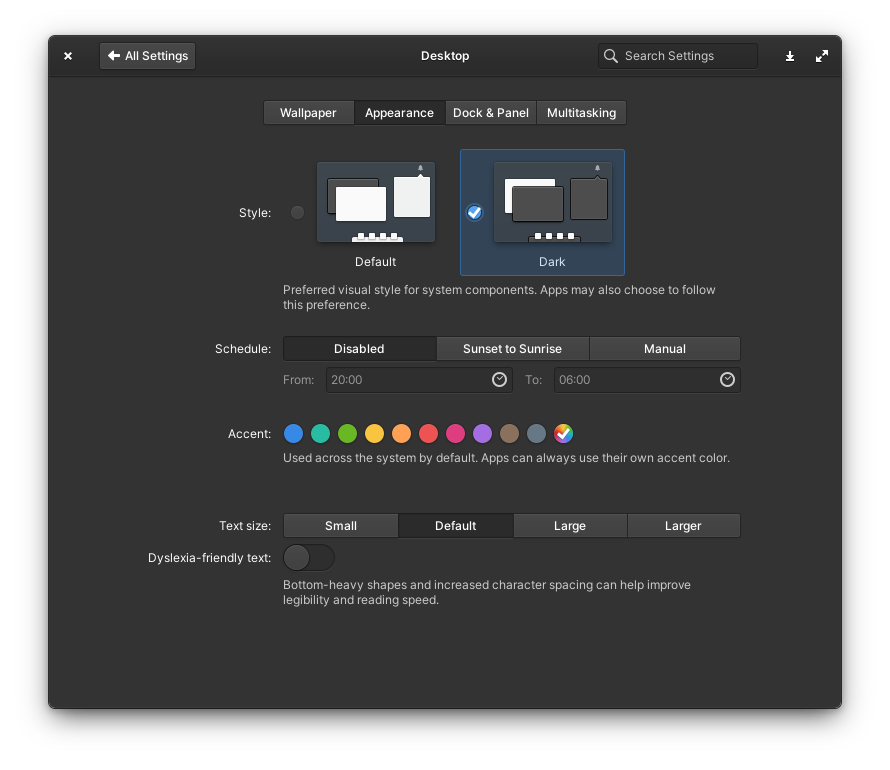Set schedule to Sunset to Sunrise
The width and height of the screenshot is (890, 770).
tap(512, 349)
